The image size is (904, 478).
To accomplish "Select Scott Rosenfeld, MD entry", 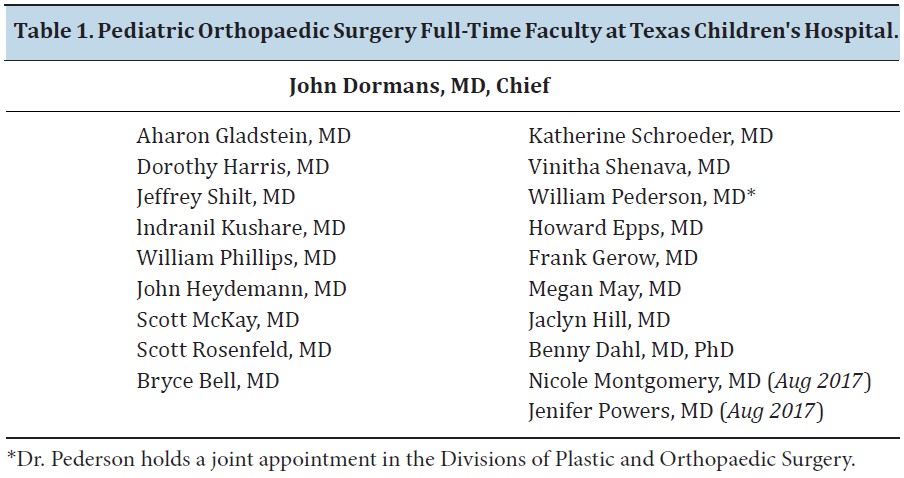I will pyautogui.click(x=234, y=350).
